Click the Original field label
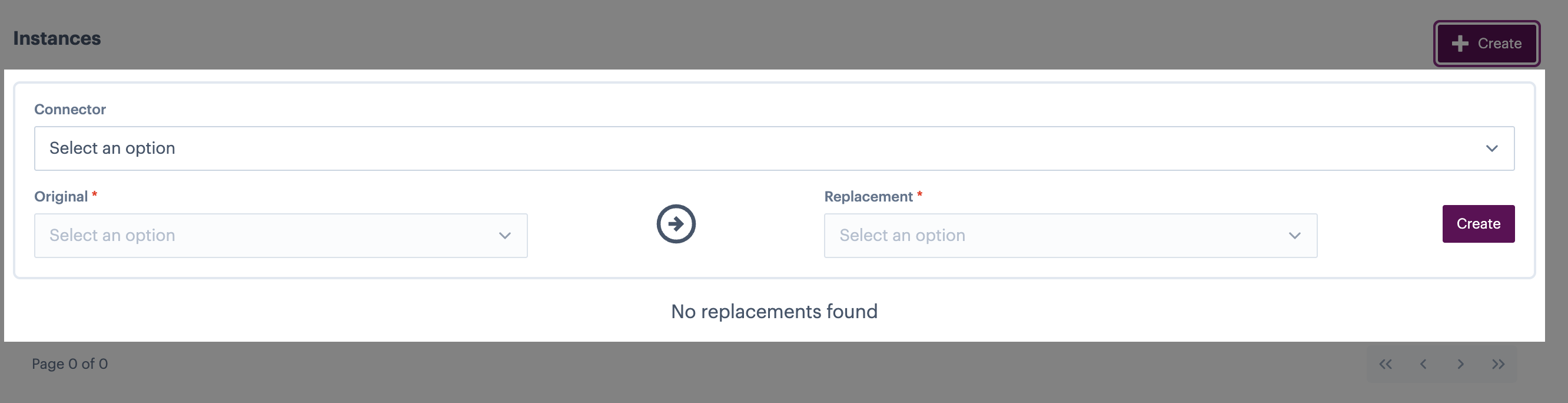1568x403 pixels. 61,196
